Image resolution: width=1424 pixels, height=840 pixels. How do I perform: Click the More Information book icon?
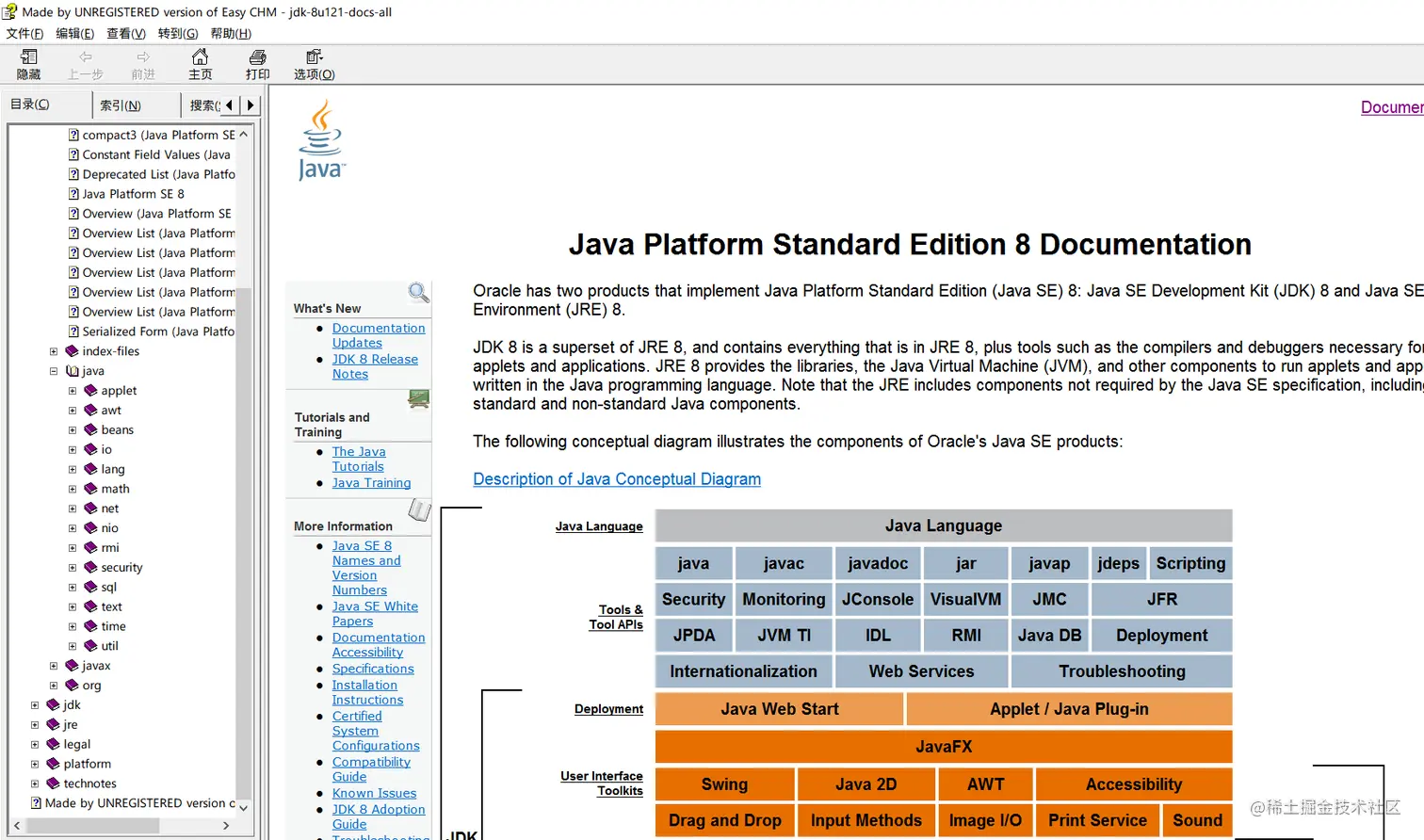(x=419, y=509)
